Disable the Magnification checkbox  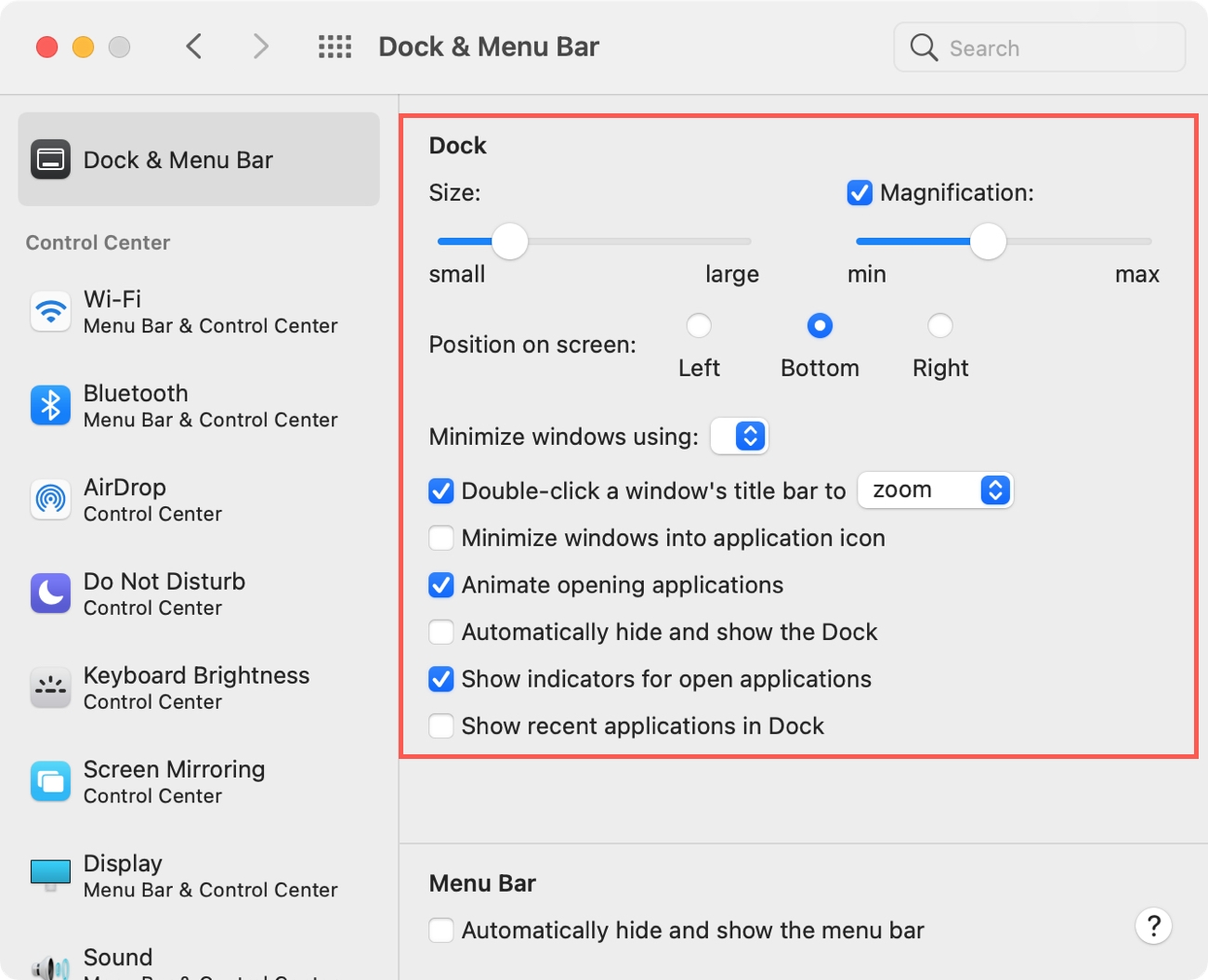tap(860, 193)
